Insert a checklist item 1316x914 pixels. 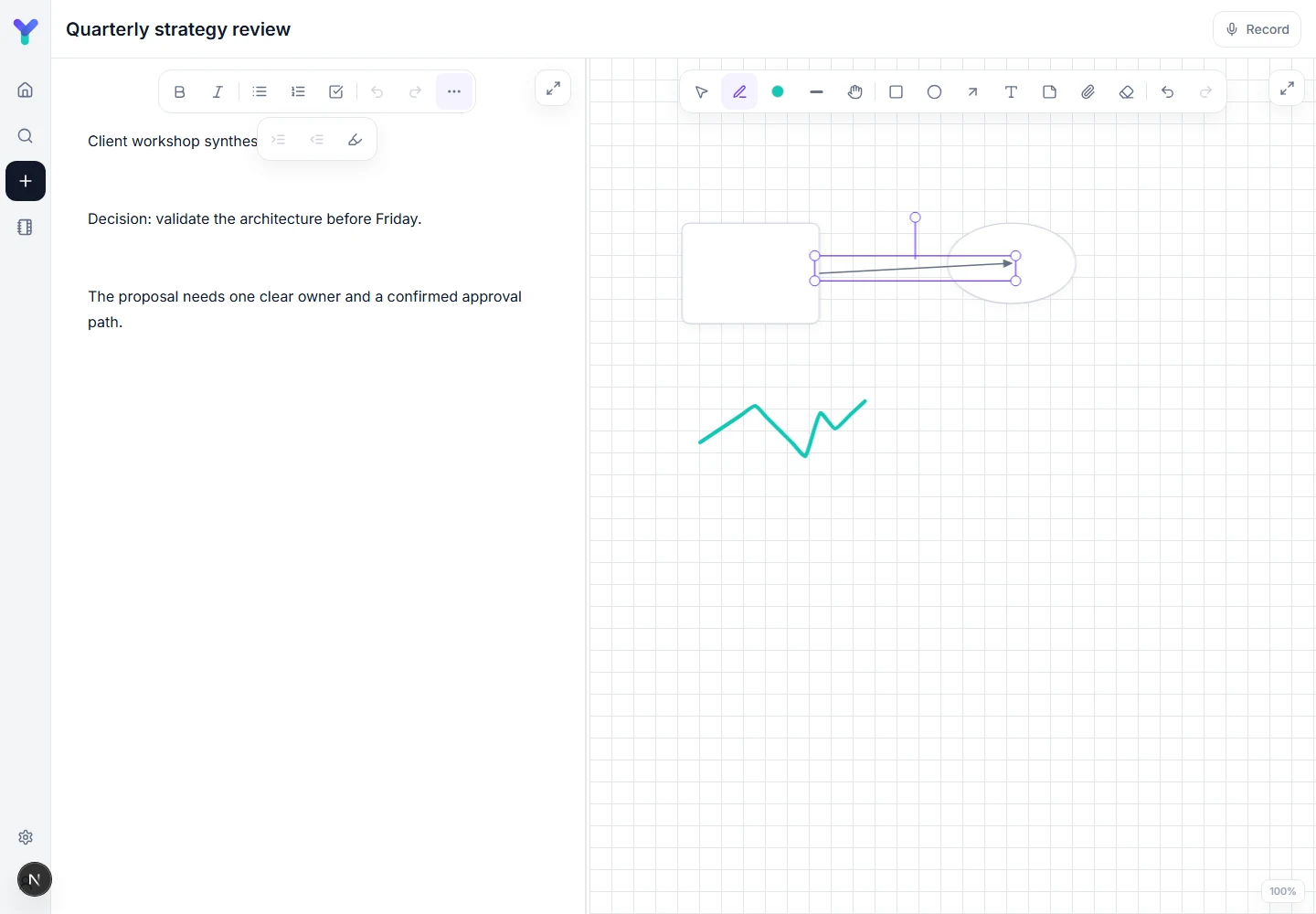point(336,91)
